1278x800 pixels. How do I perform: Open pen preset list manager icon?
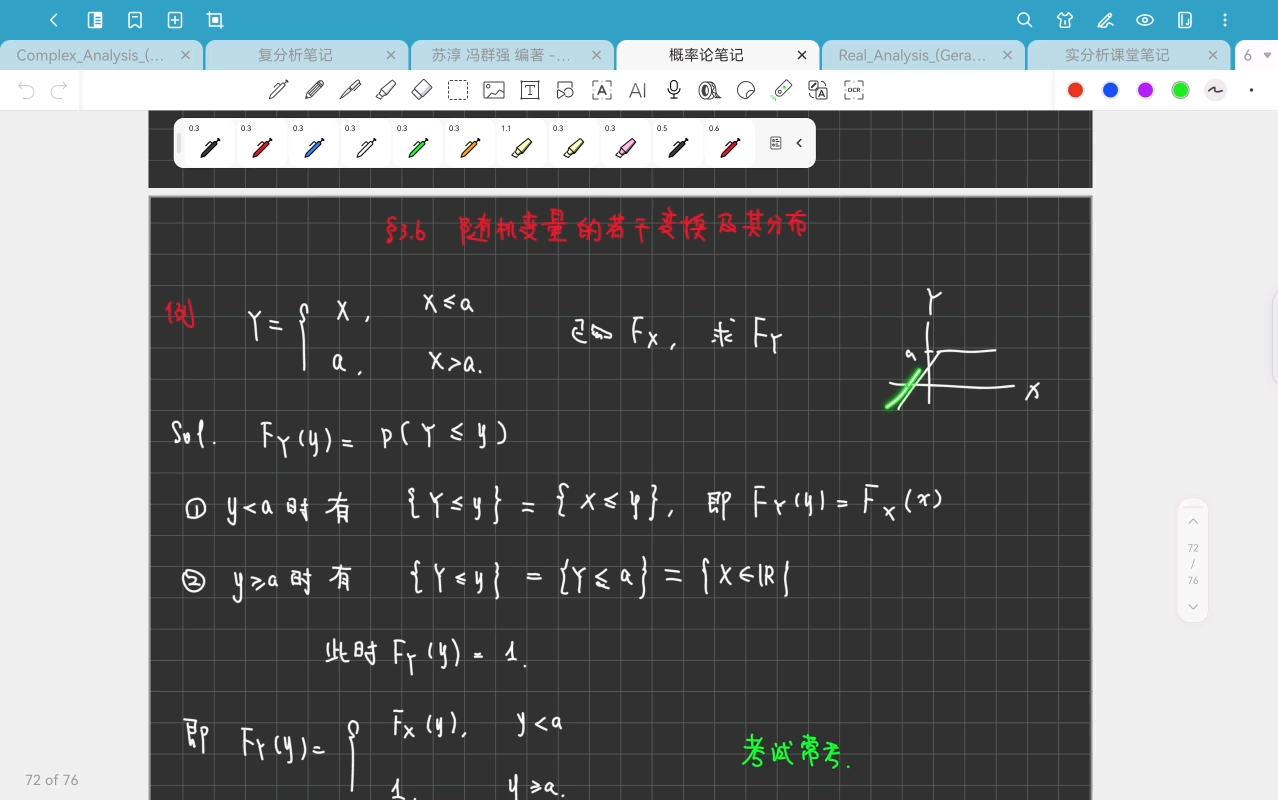tap(775, 143)
